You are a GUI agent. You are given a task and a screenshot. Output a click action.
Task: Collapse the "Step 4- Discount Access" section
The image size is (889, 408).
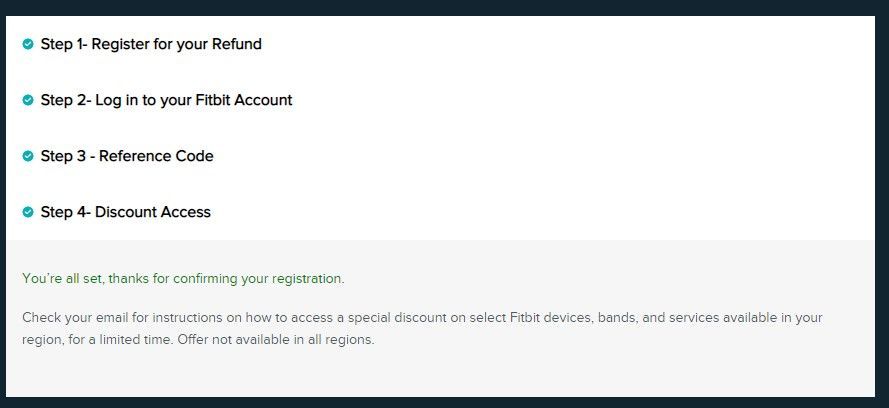[125, 212]
